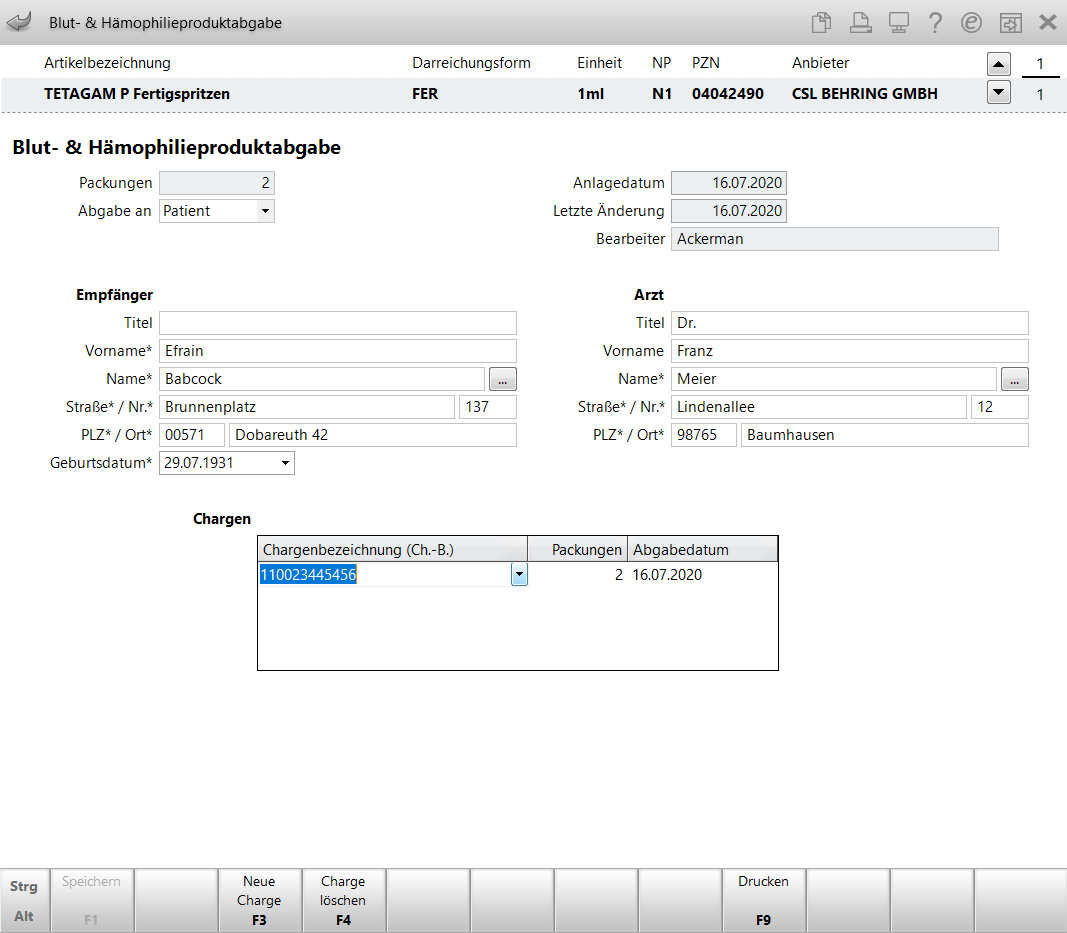Click the PZN value 04042490
Image resolution: width=1067 pixels, height=933 pixels.
[x=727, y=94]
